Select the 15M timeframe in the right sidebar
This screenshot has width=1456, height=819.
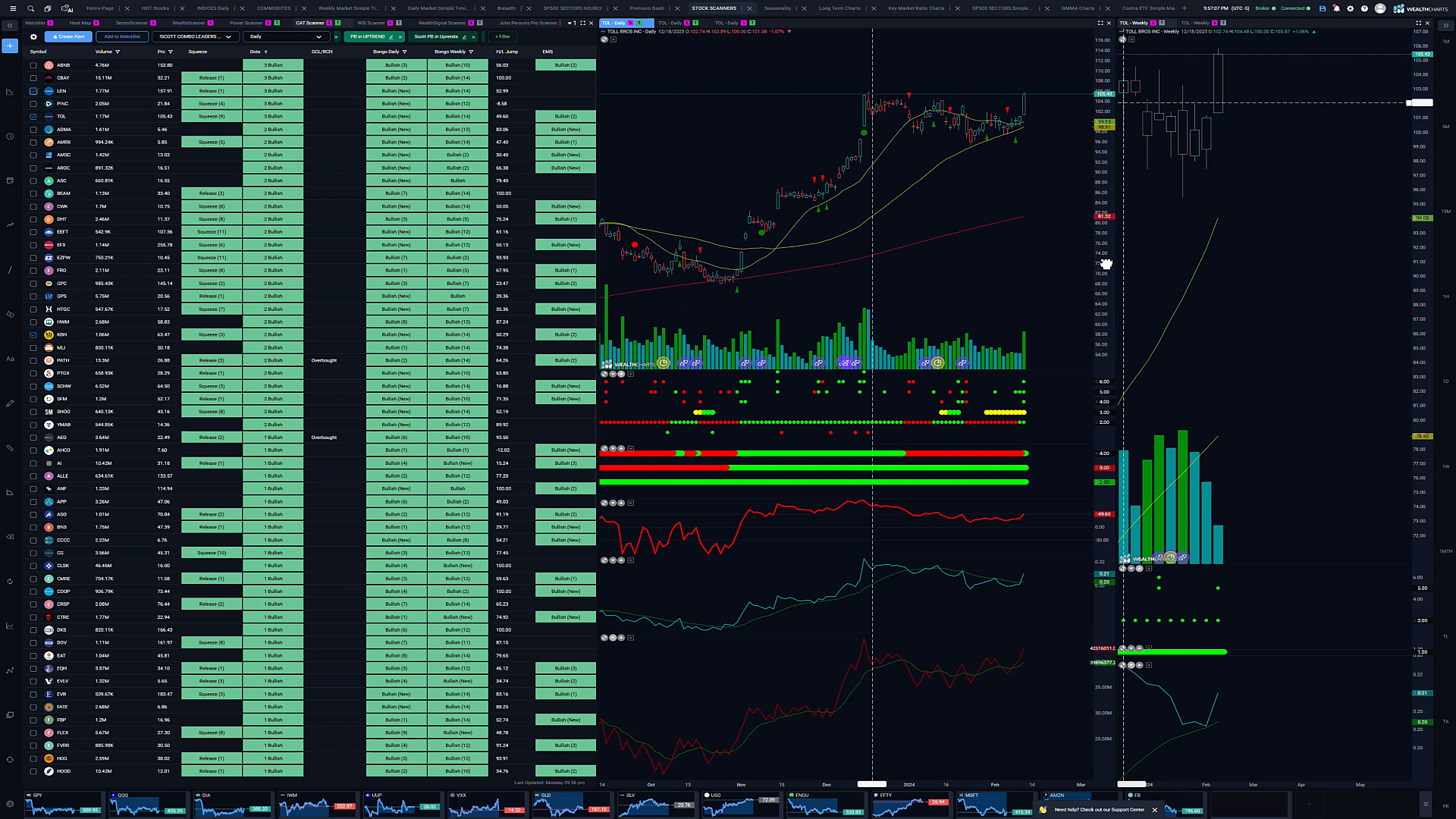pyautogui.click(x=1446, y=211)
